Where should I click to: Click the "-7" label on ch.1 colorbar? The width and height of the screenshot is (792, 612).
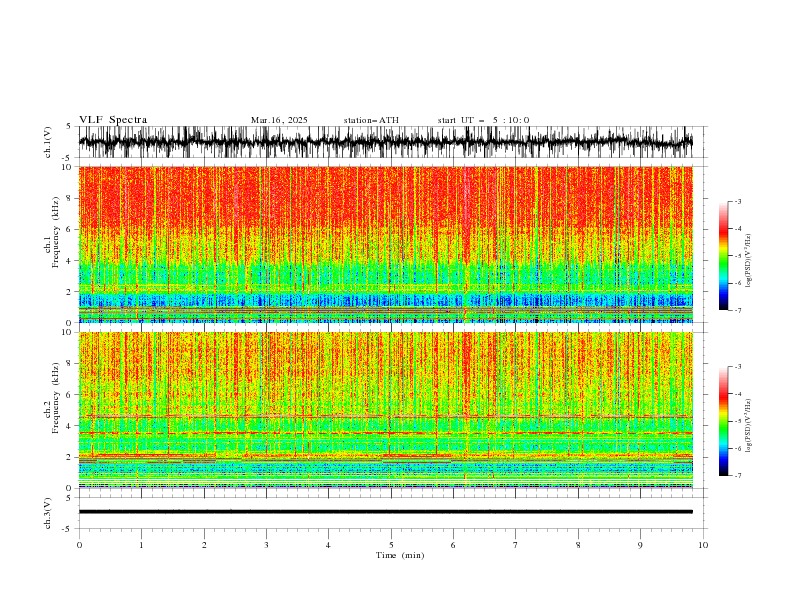click(738, 310)
